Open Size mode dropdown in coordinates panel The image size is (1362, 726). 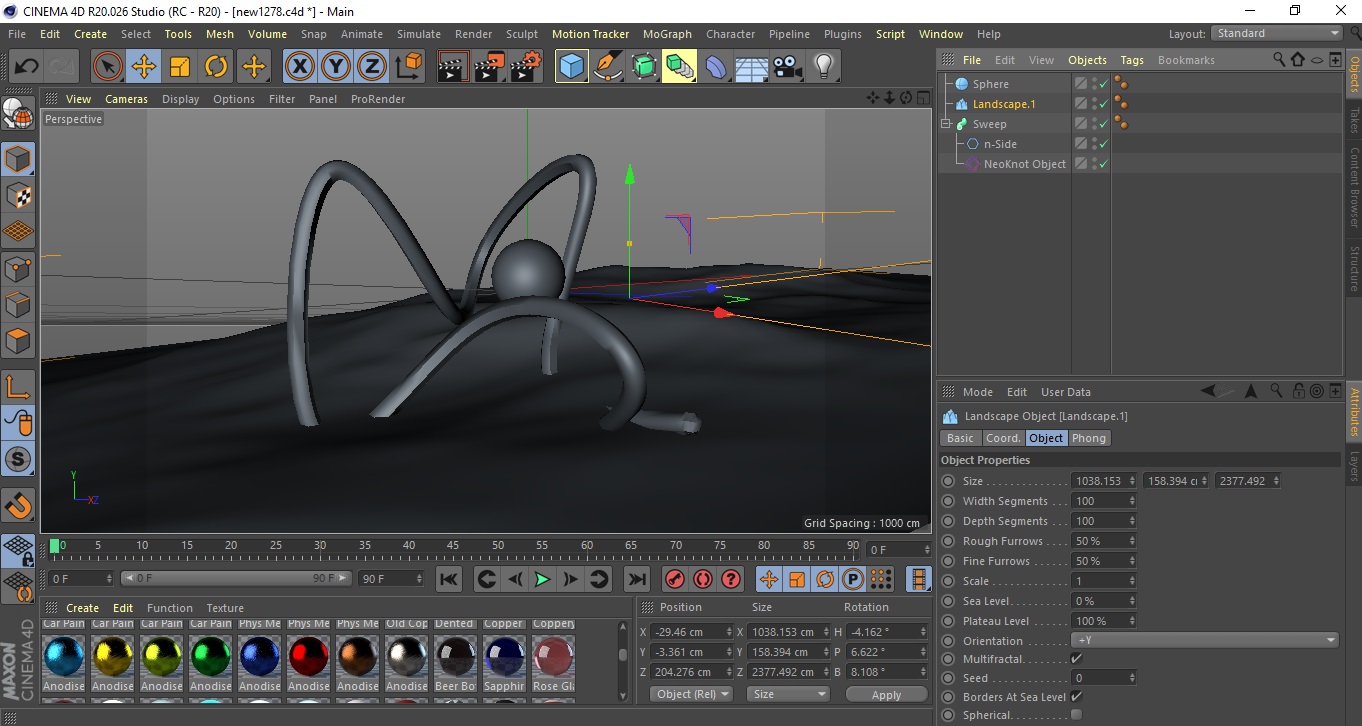(789, 694)
